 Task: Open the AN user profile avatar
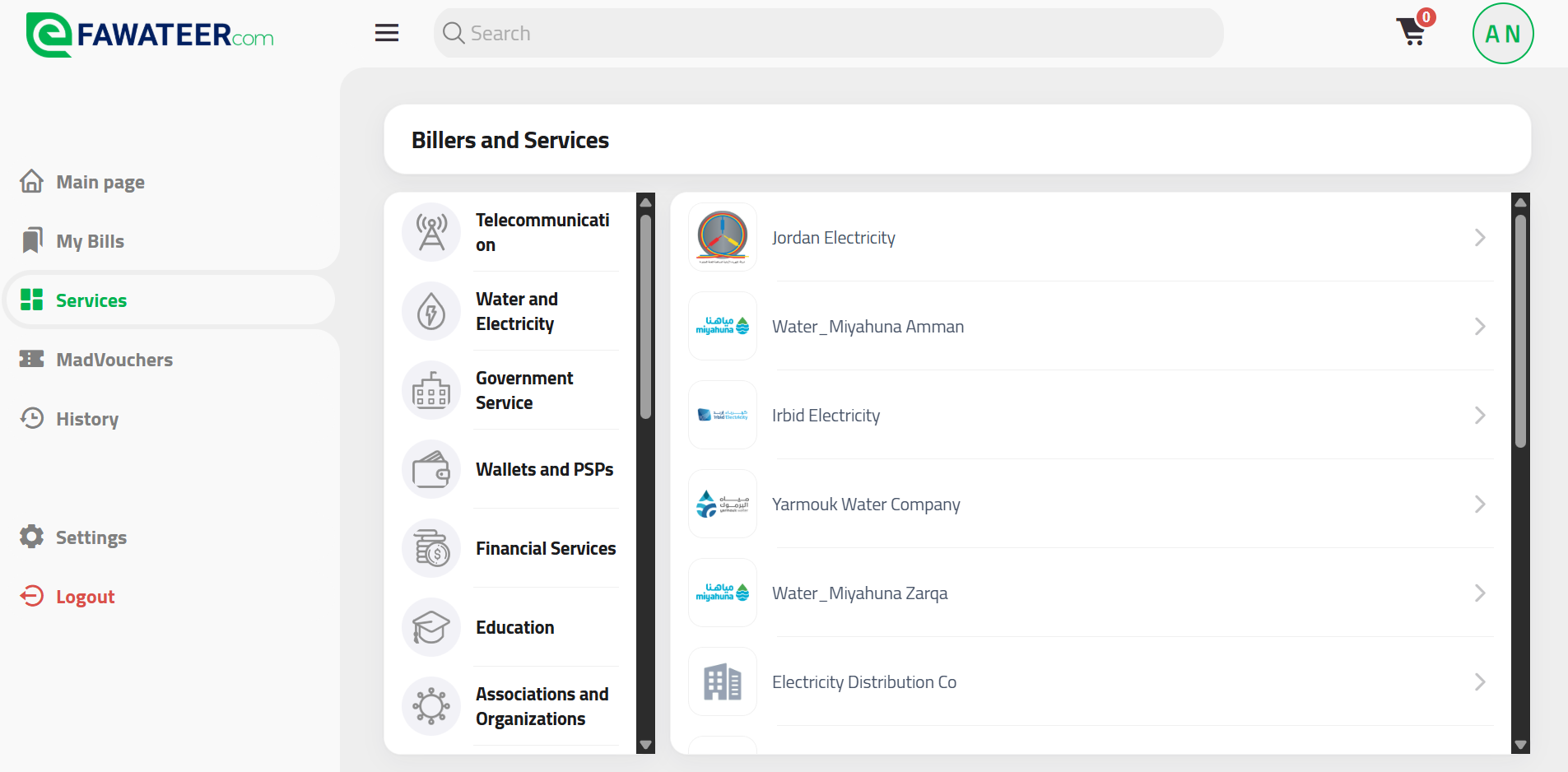pos(1503,34)
